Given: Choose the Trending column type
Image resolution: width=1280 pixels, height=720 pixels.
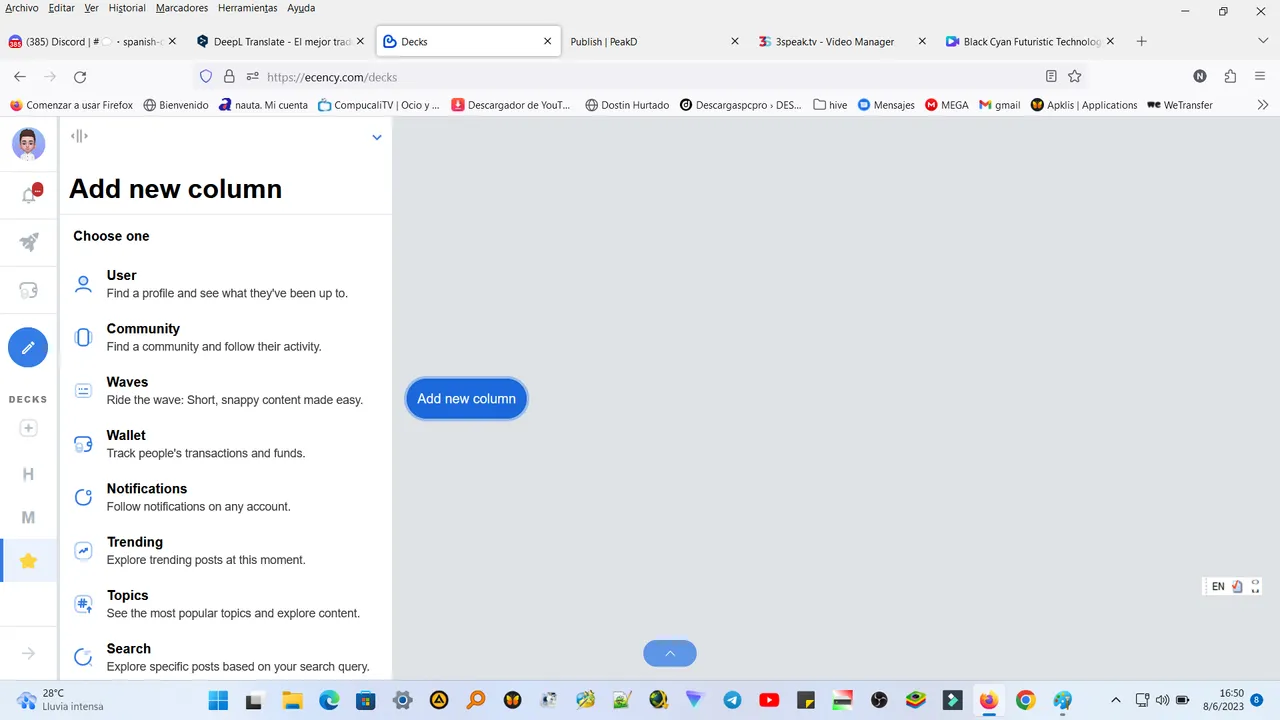Looking at the screenshot, I should click(226, 551).
